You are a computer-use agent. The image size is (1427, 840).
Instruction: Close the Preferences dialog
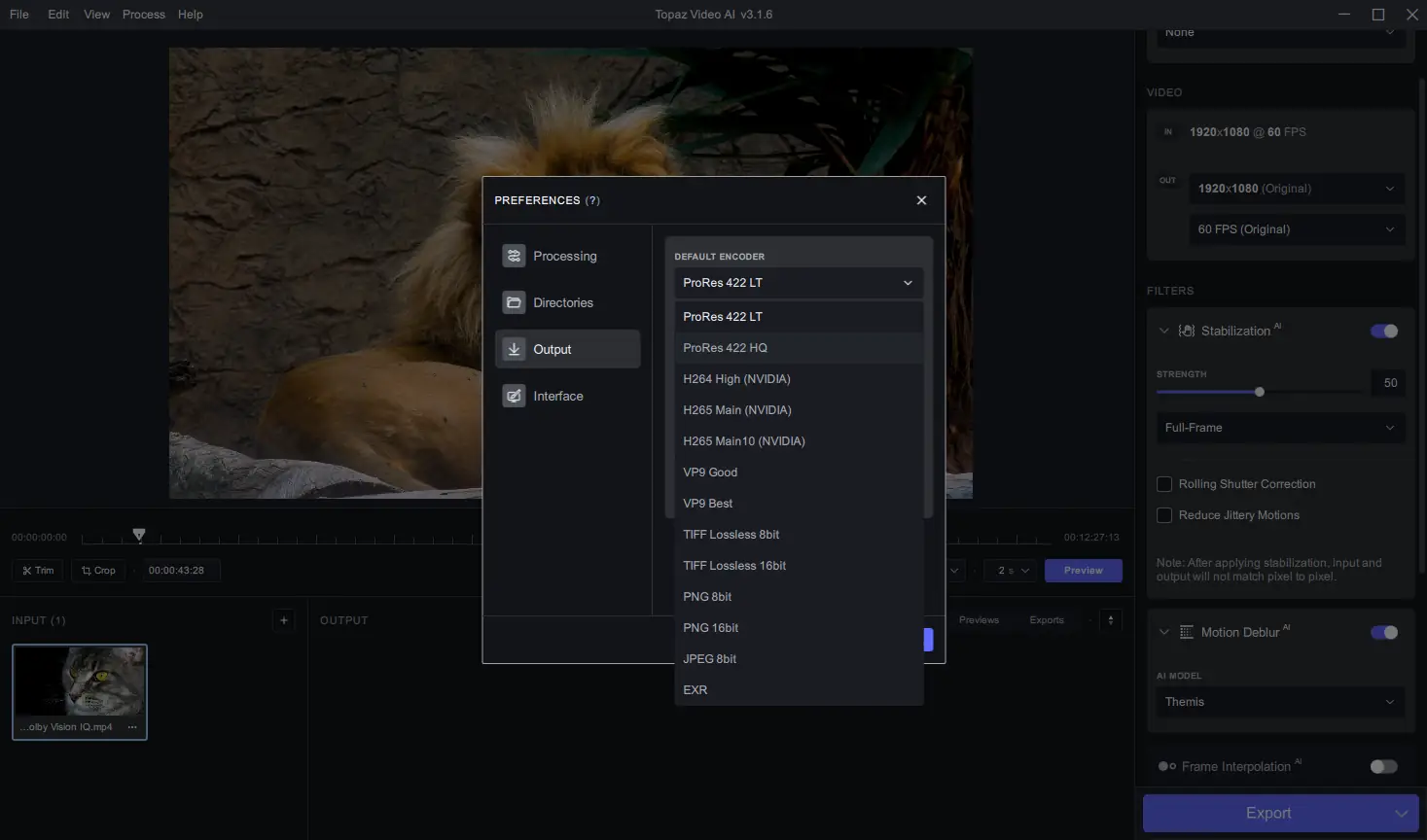pos(921,200)
